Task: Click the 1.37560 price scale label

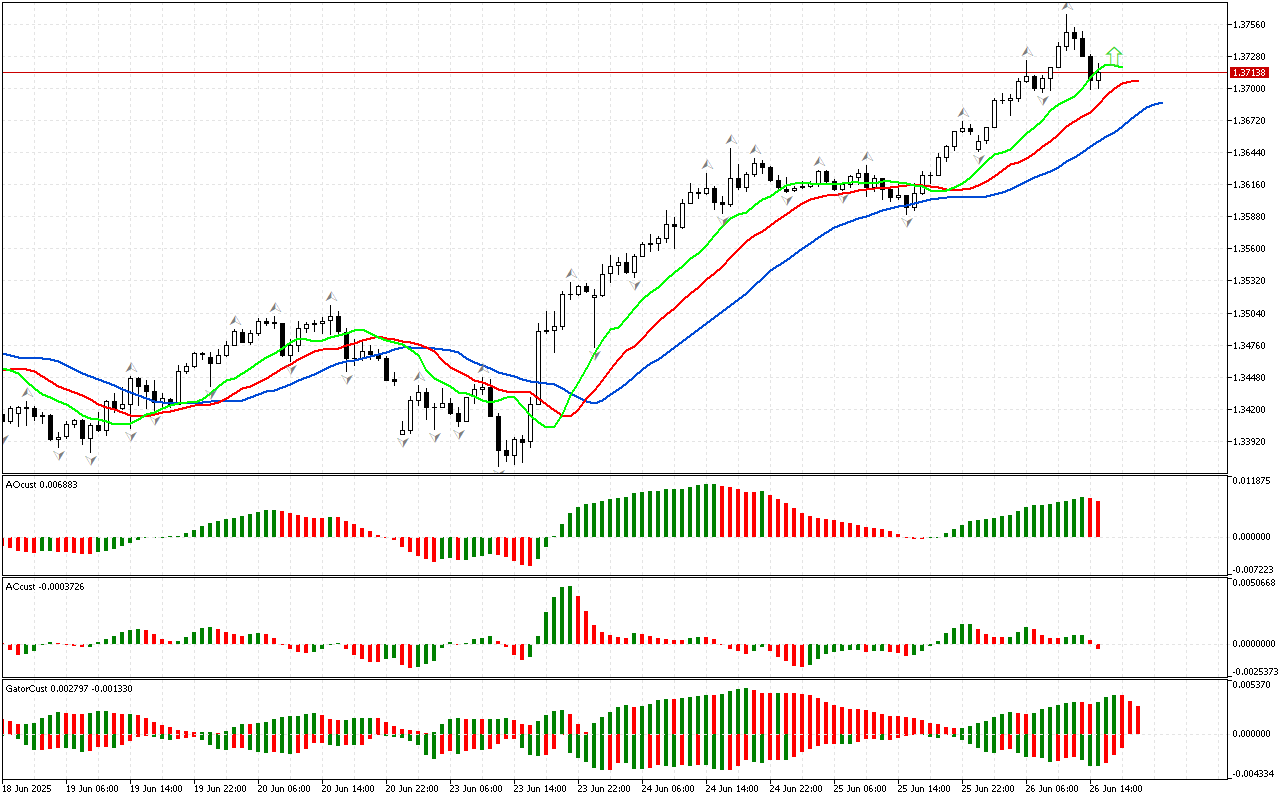Action: tap(1250, 25)
